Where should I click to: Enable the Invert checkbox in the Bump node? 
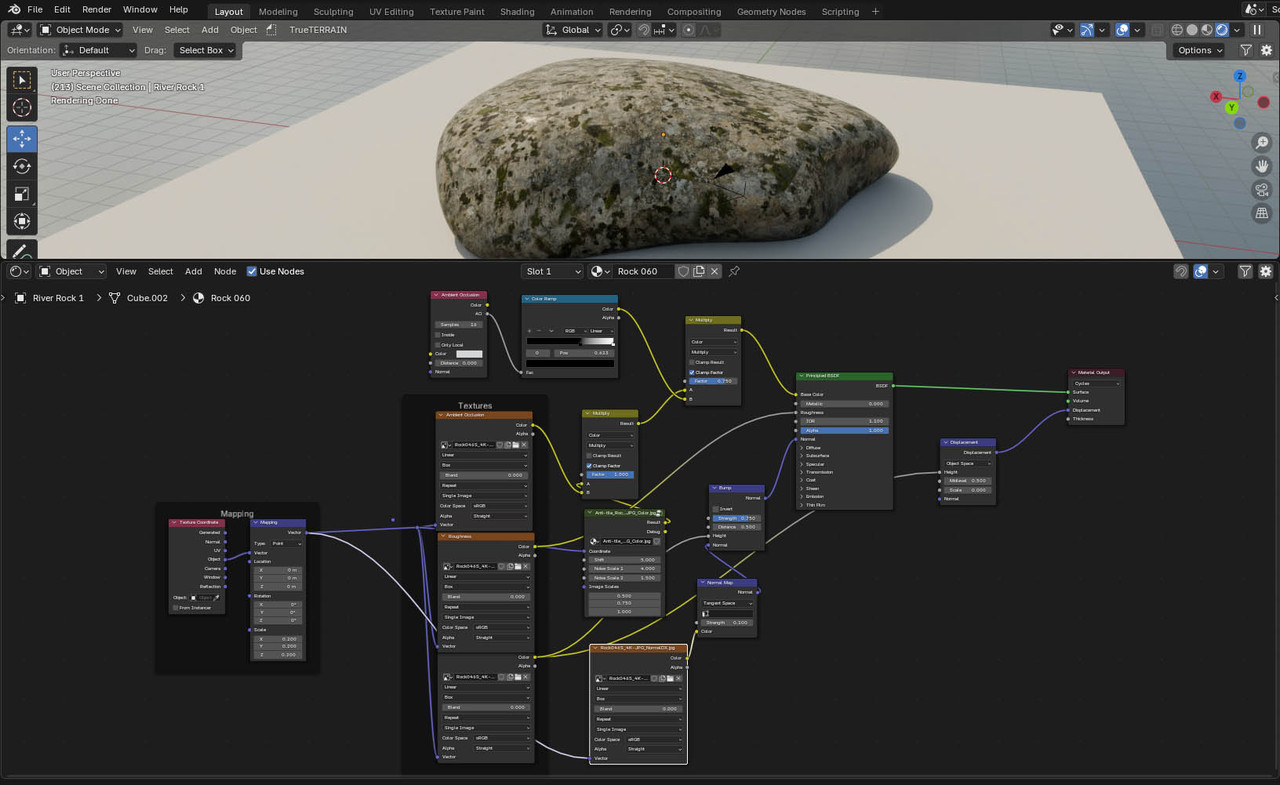point(716,509)
